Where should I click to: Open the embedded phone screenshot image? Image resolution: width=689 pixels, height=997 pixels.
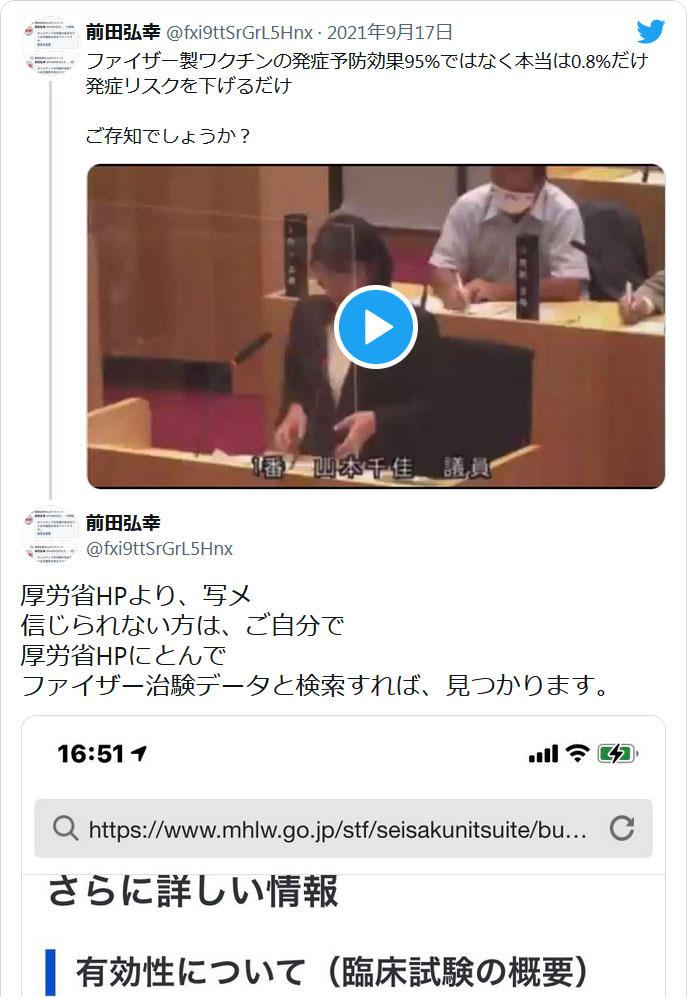tap(343, 856)
